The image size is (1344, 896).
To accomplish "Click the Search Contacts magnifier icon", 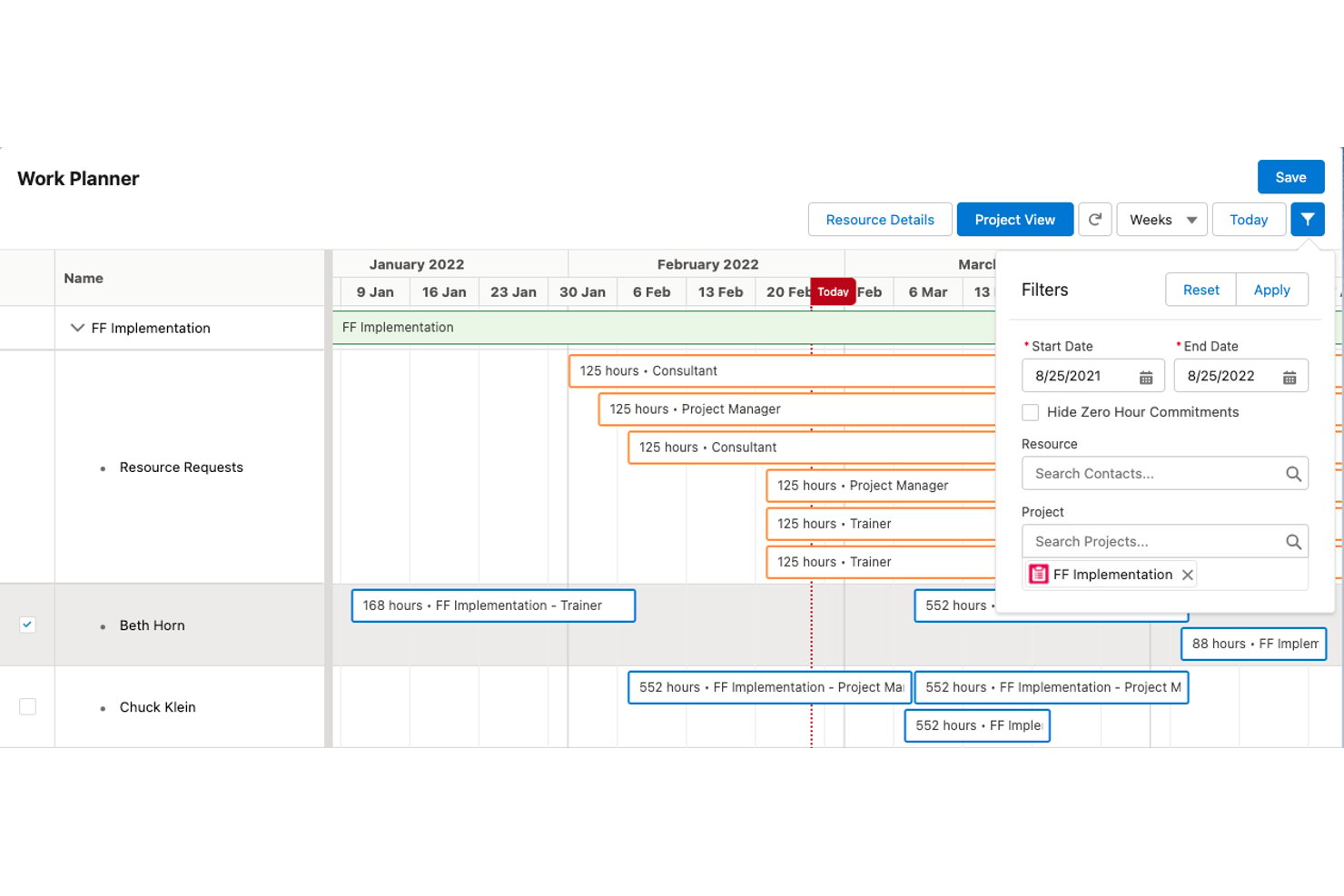I will click(x=1293, y=474).
